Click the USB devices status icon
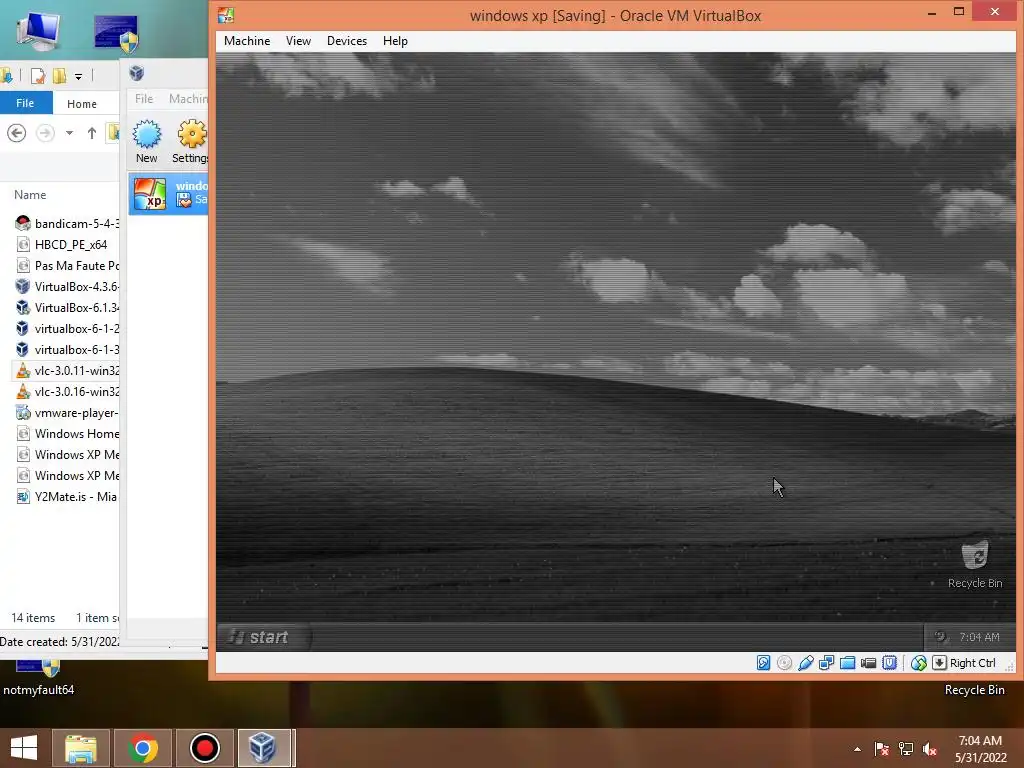The height and width of the screenshot is (768, 1024). coord(805,663)
